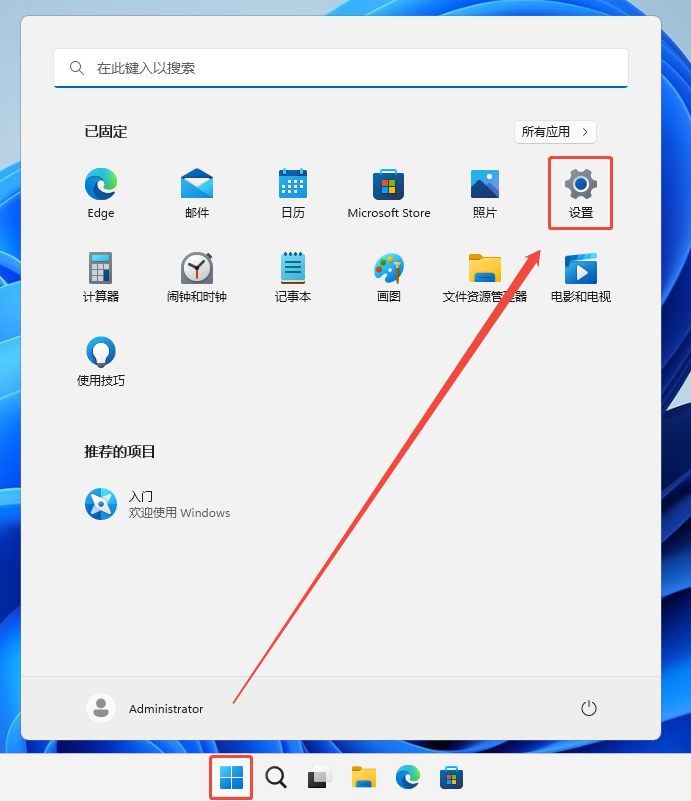The image size is (691, 801).
Task: Open the 画图 Paint app
Action: [x=389, y=277]
